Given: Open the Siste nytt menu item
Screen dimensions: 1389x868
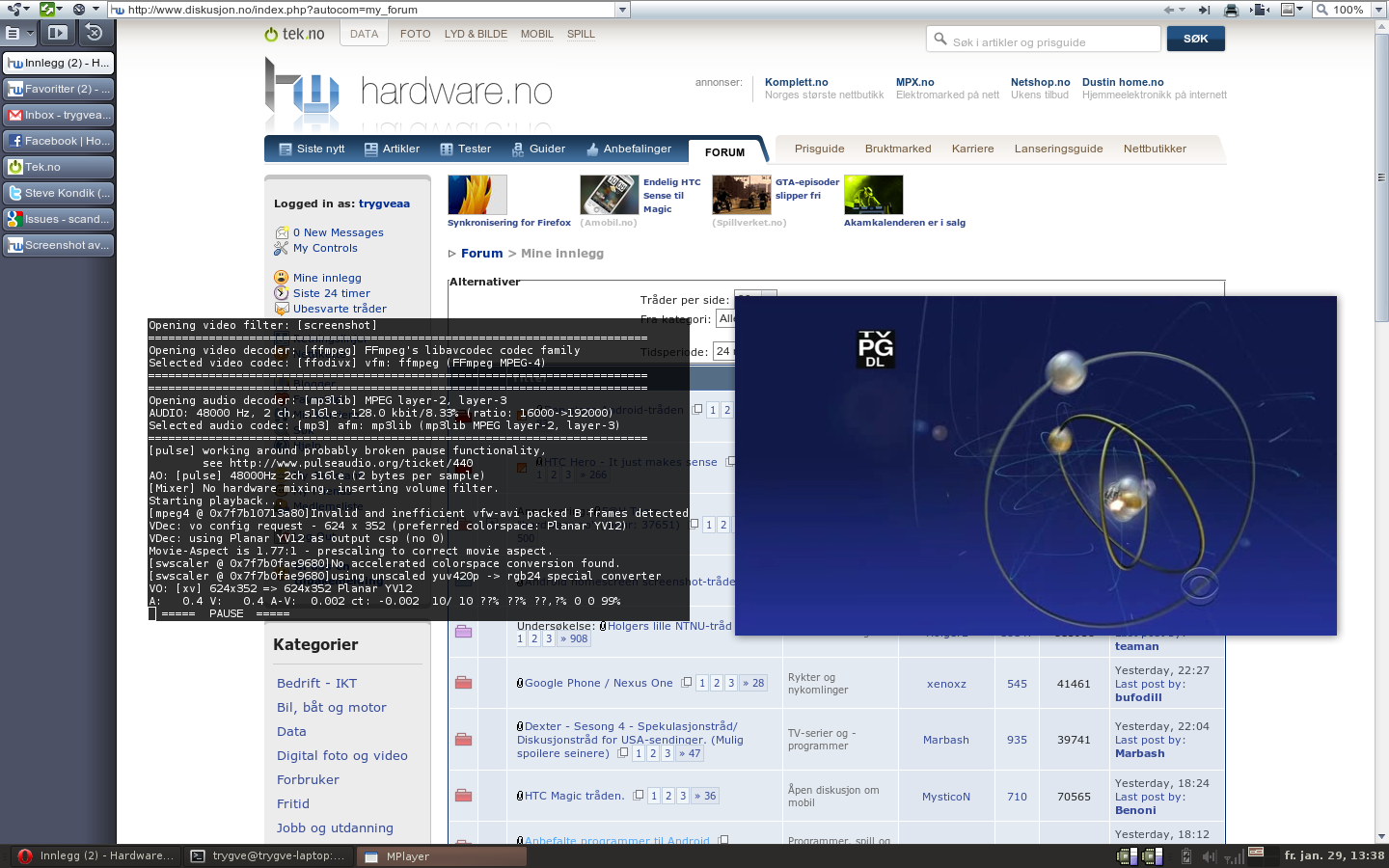Looking at the screenshot, I should (x=312, y=149).
